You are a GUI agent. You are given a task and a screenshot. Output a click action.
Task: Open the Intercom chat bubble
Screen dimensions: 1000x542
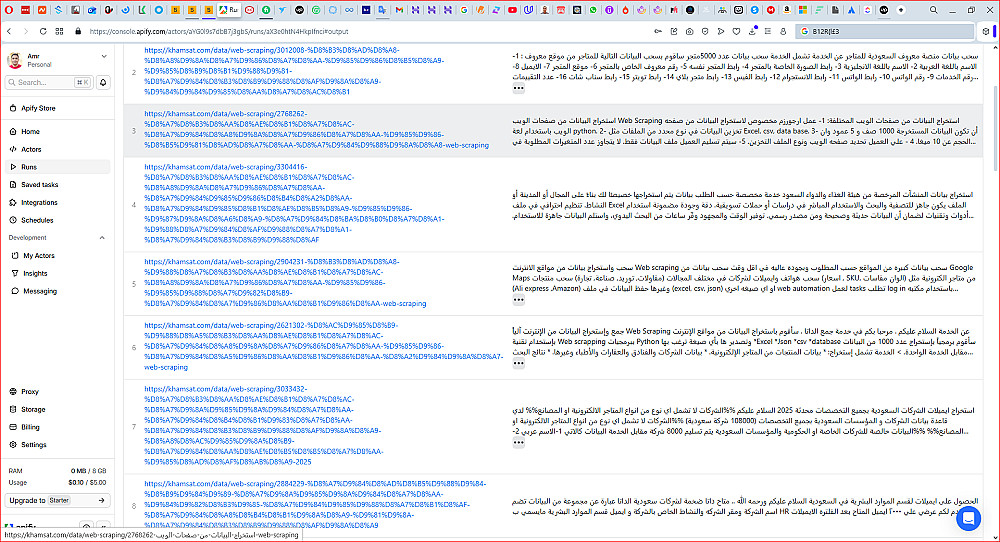coord(968,518)
